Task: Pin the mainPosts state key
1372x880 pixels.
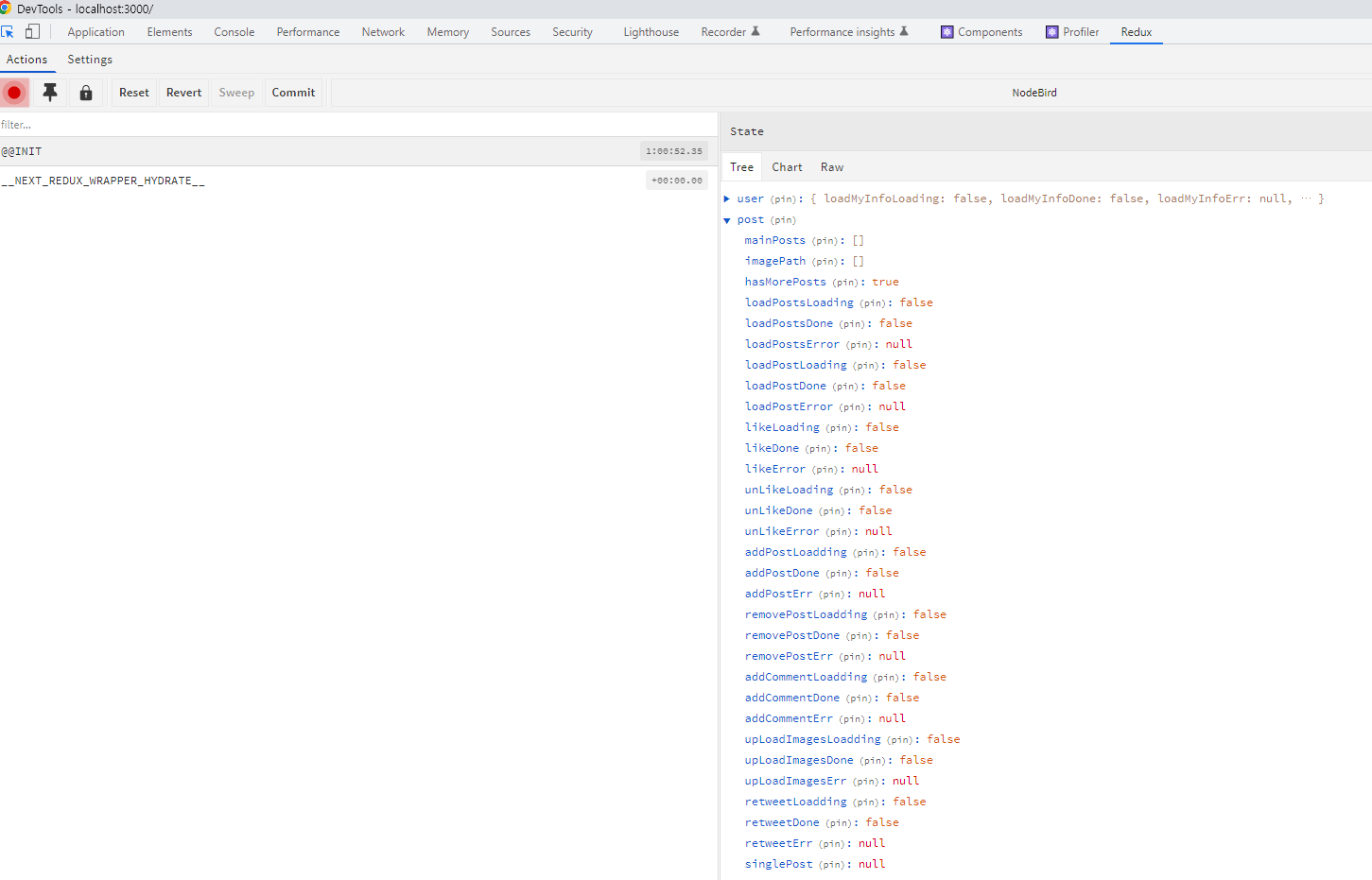Action: pos(825,241)
